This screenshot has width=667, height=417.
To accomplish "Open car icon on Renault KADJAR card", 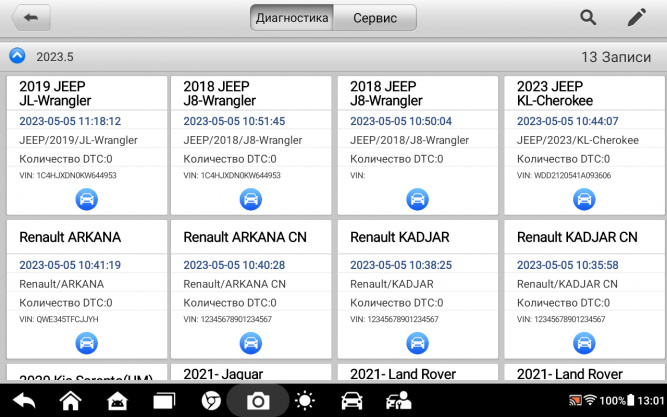I will point(418,343).
